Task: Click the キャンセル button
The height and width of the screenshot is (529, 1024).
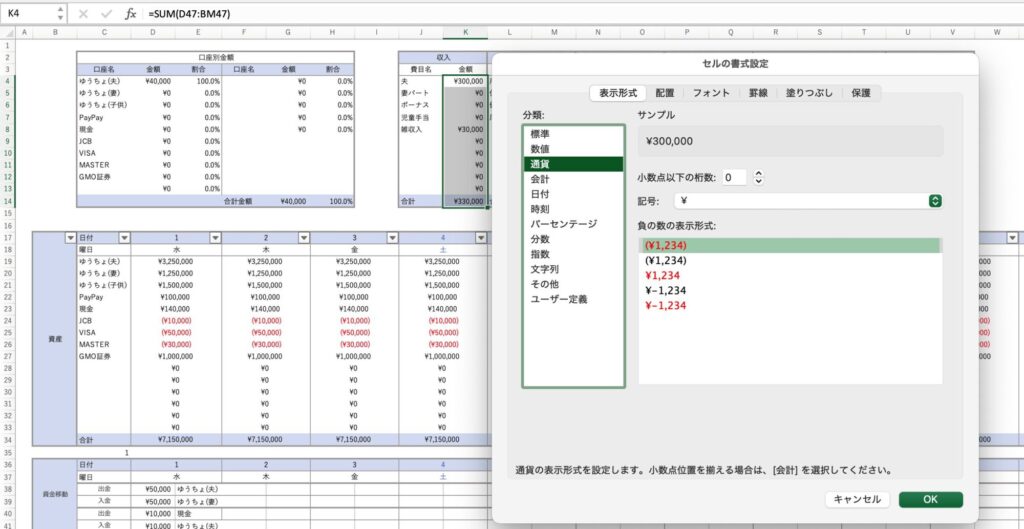Action: tap(856, 499)
